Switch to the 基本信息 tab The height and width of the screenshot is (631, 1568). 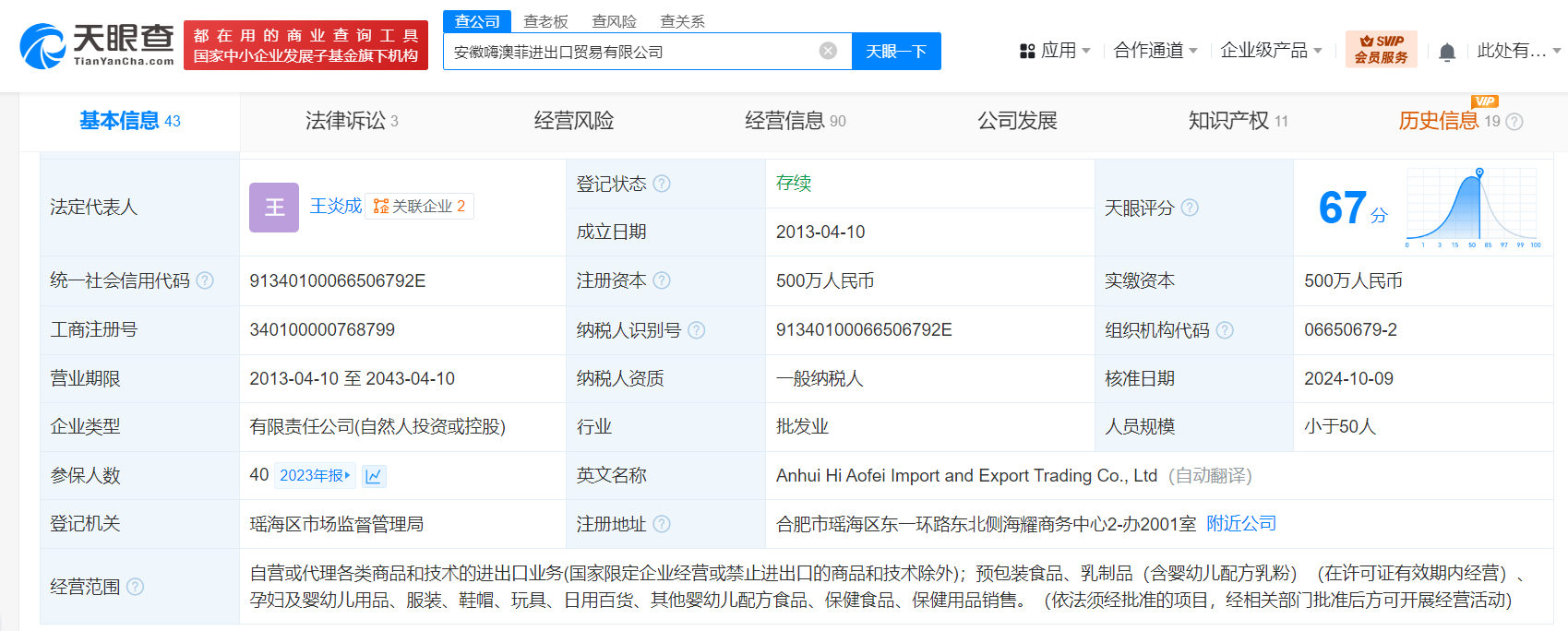pyautogui.click(x=129, y=121)
